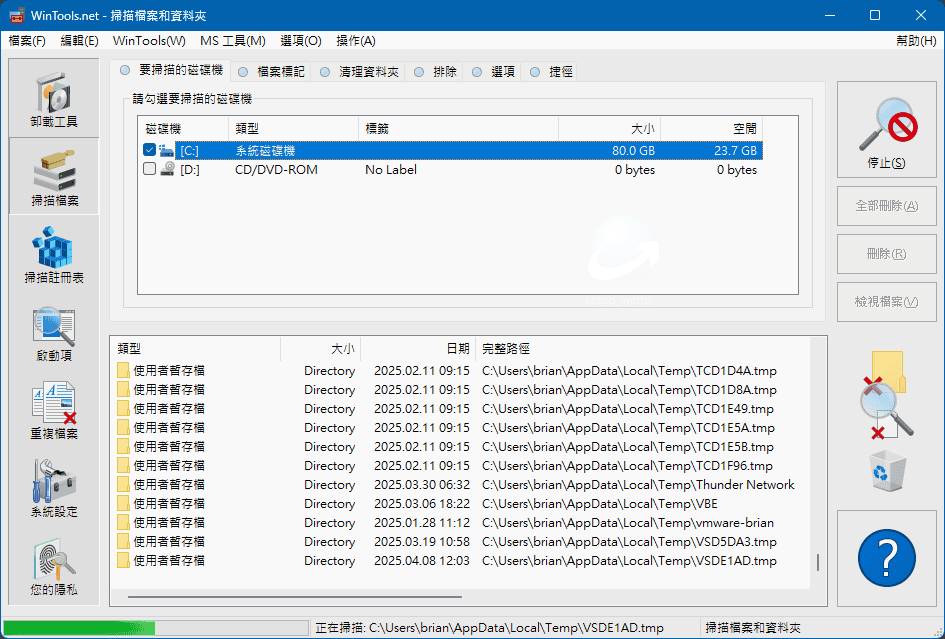Image resolution: width=945 pixels, height=639 pixels.
Task: Open the MS 工具(M) menu
Action: click(232, 41)
